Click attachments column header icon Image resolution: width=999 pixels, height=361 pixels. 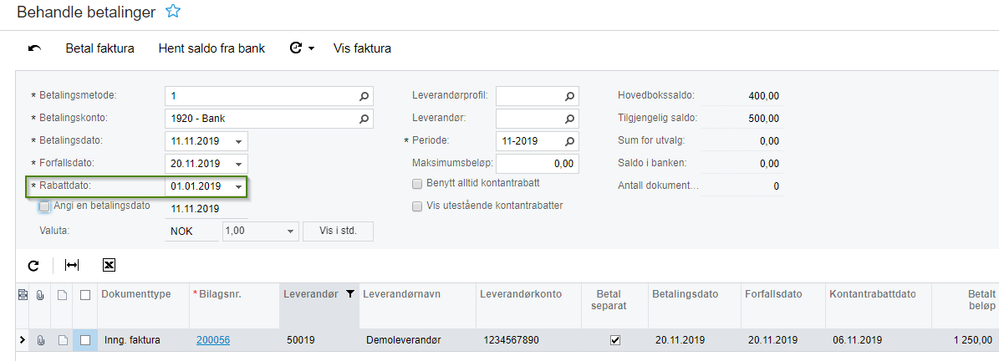coord(40,295)
